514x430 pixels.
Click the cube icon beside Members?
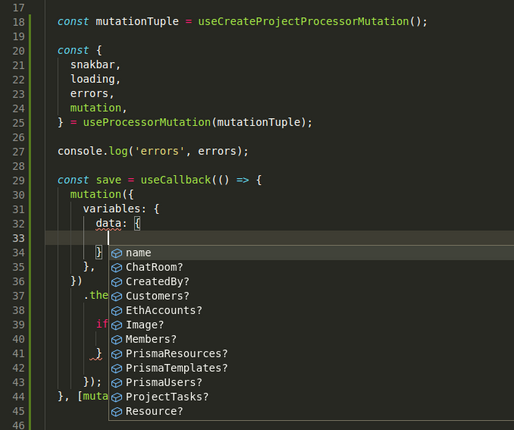coord(117,340)
